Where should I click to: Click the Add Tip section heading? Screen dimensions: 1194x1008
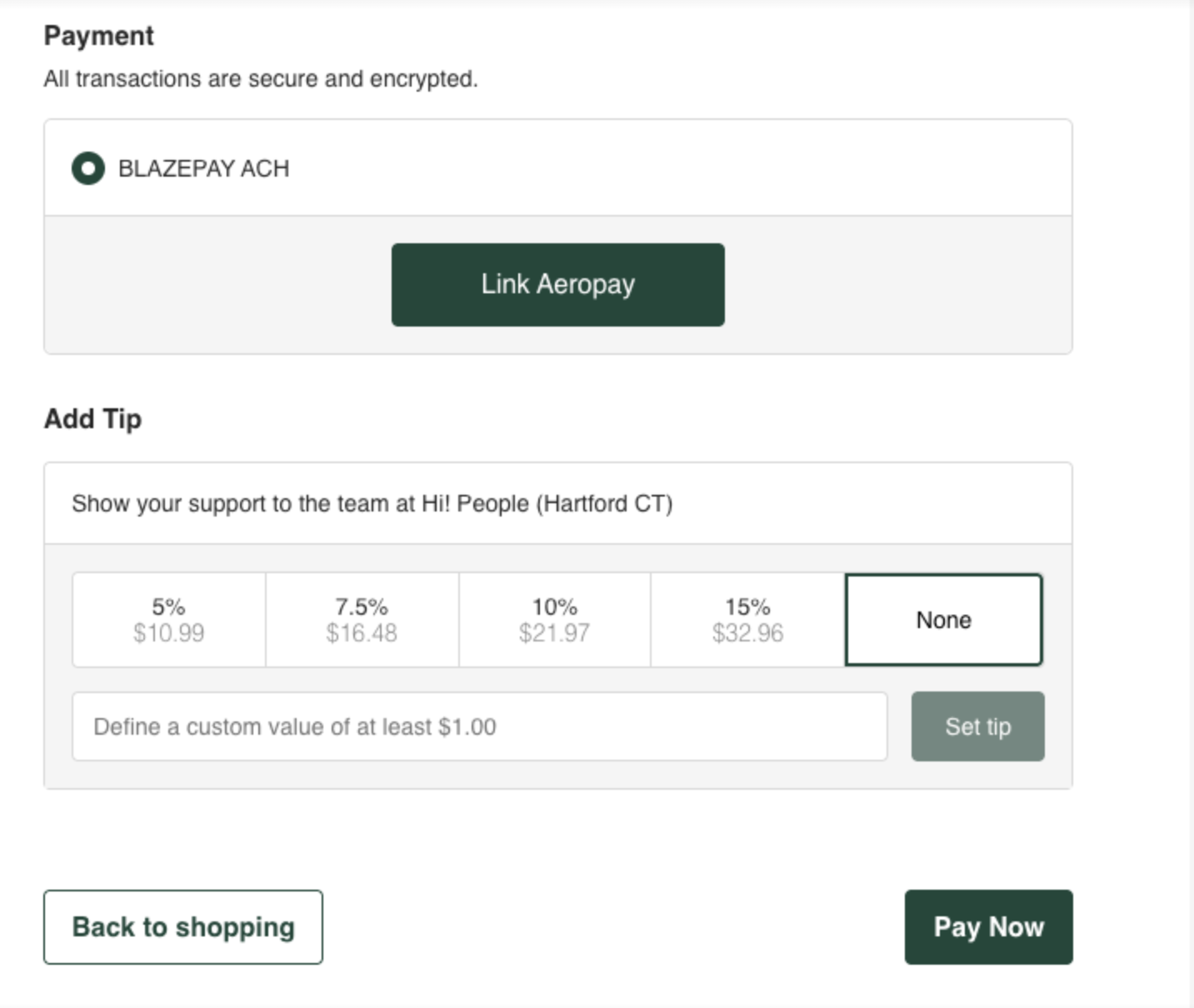coord(92,418)
